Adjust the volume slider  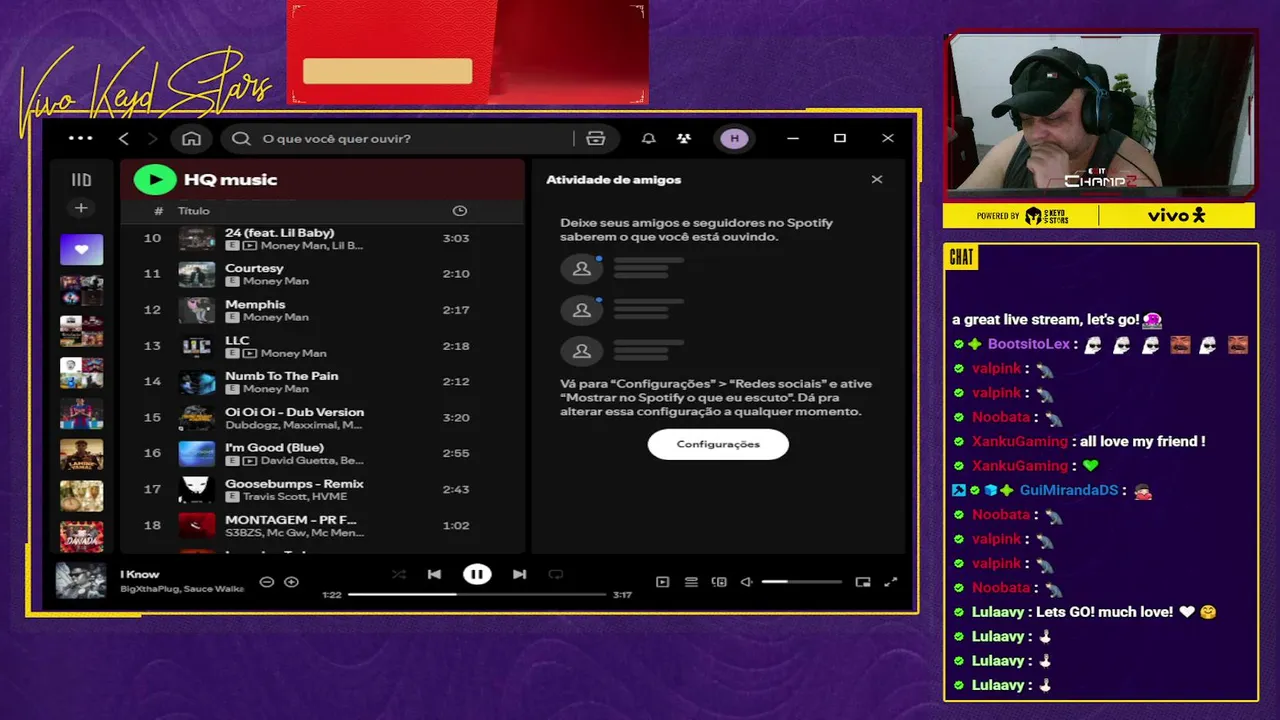coord(801,582)
